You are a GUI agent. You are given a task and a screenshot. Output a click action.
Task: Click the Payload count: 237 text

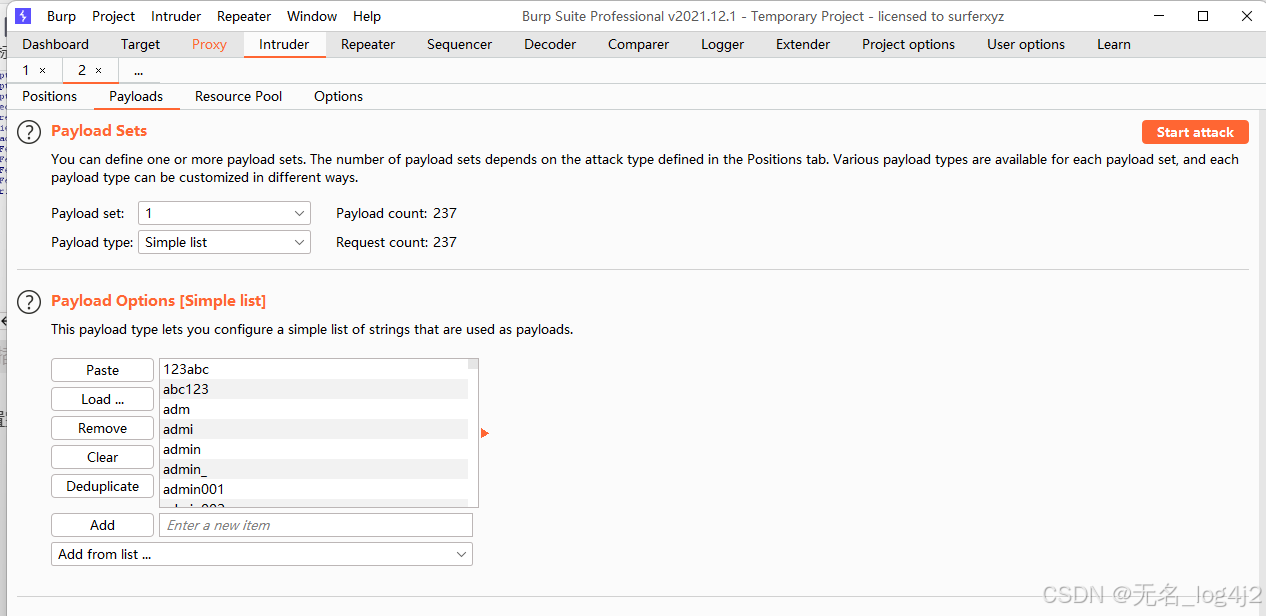(x=396, y=213)
